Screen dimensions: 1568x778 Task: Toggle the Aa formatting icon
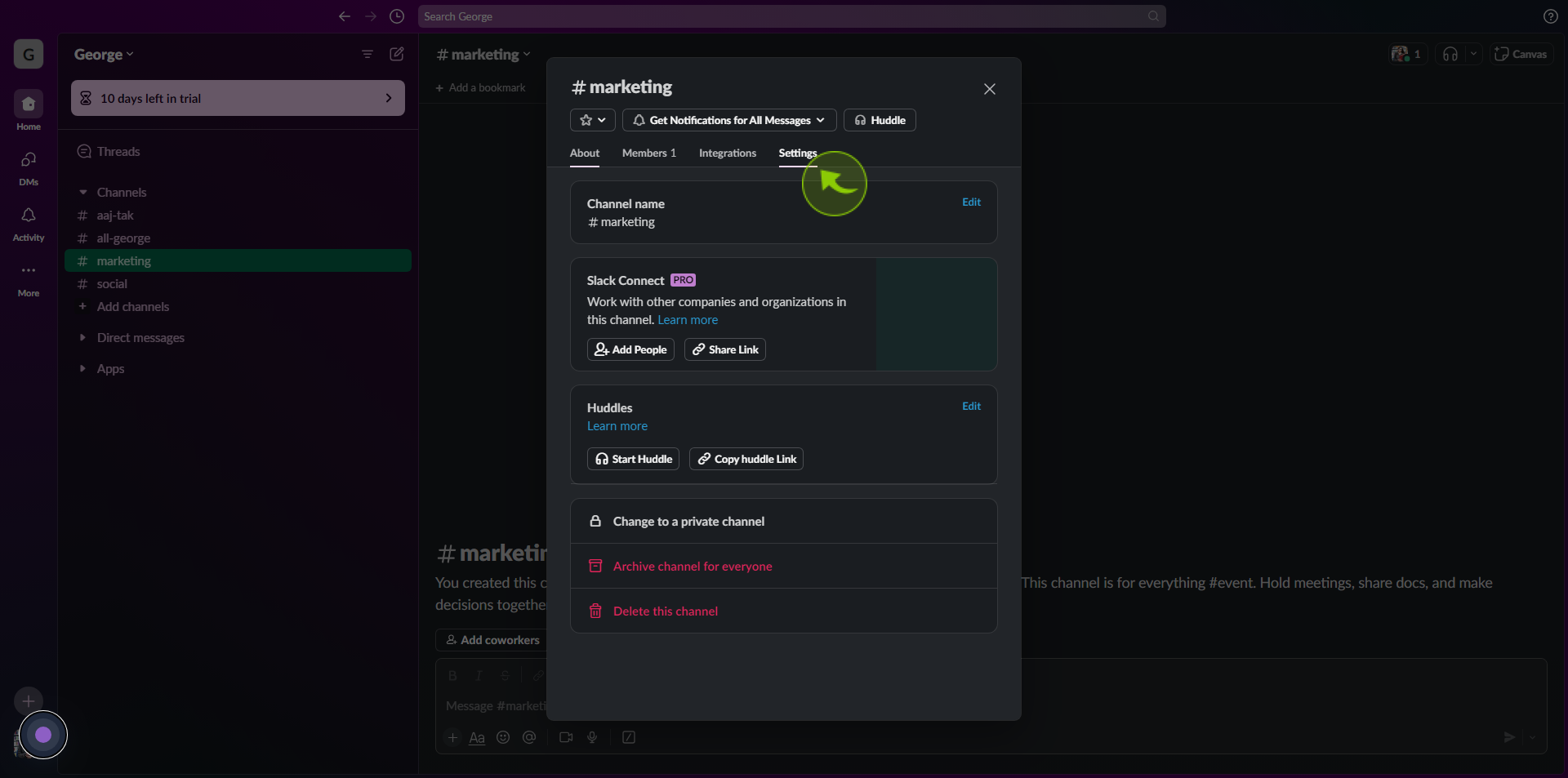(x=477, y=737)
